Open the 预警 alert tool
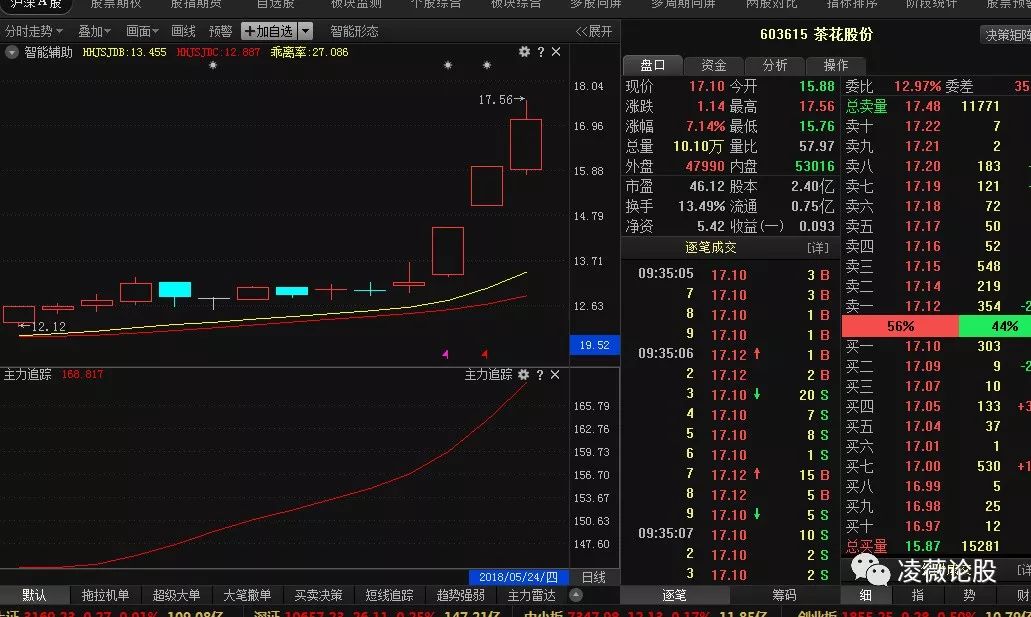Viewport: 1031px width, 617px height. click(219, 30)
